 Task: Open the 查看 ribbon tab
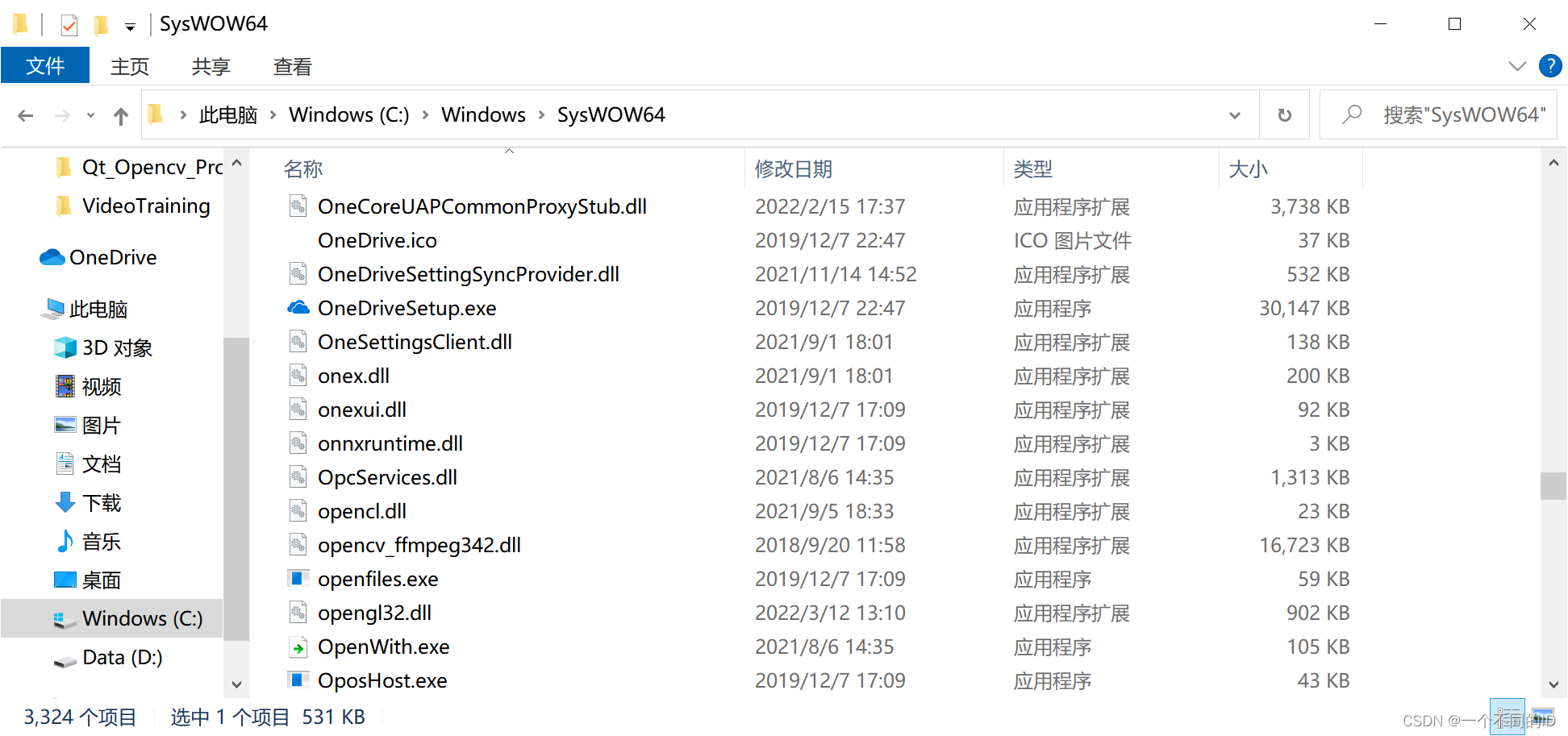[293, 66]
